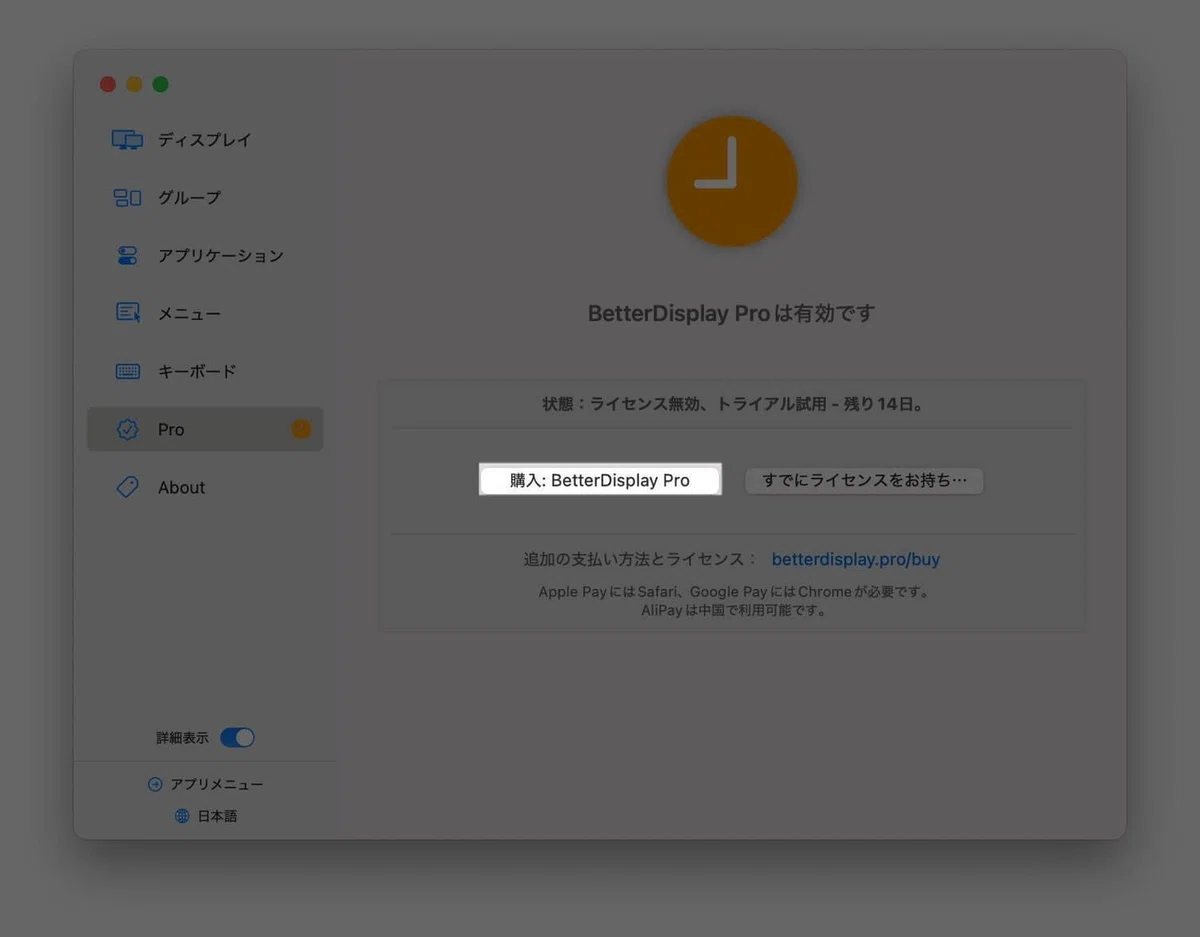Image resolution: width=1200 pixels, height=937 pixels.
Task: Click the キーボード keyboard icon
Action: (x=128, y=371)
